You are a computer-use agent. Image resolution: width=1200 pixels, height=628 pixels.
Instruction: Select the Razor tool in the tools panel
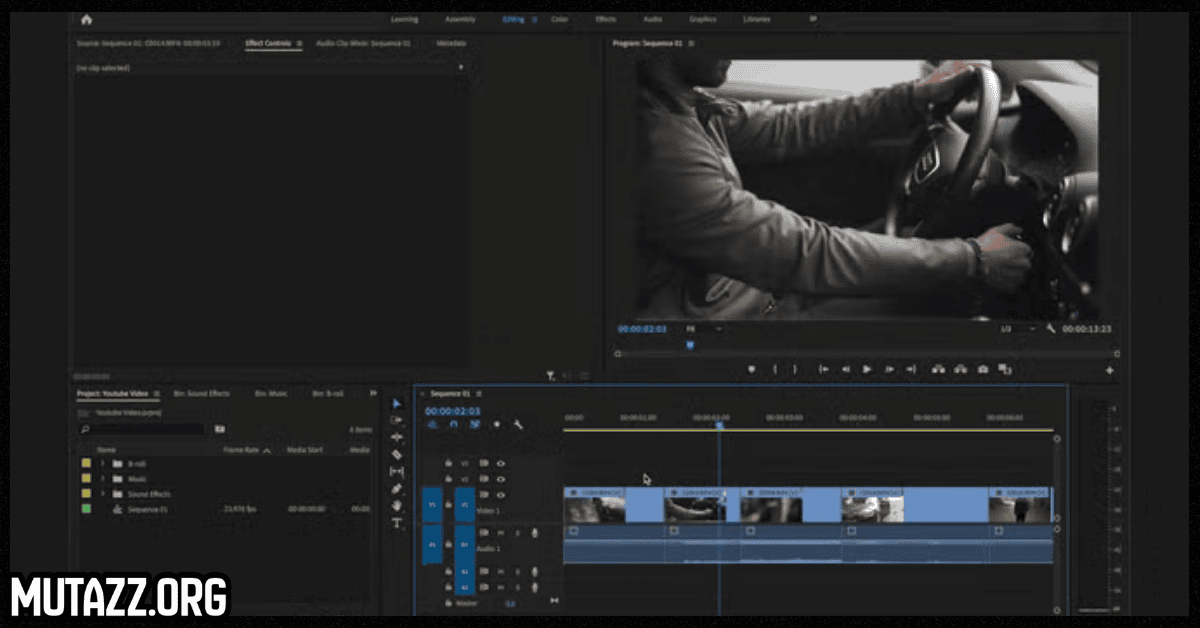[397, 454]
